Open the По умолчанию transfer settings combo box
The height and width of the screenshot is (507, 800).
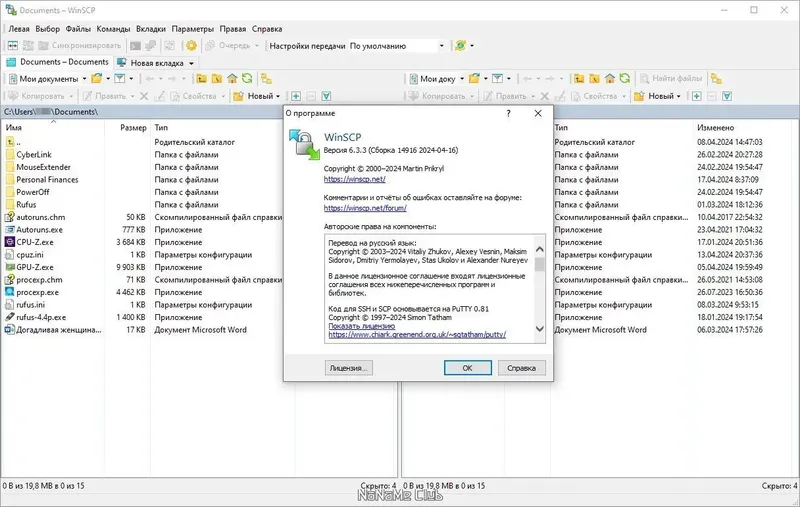[x=397, y=46]
